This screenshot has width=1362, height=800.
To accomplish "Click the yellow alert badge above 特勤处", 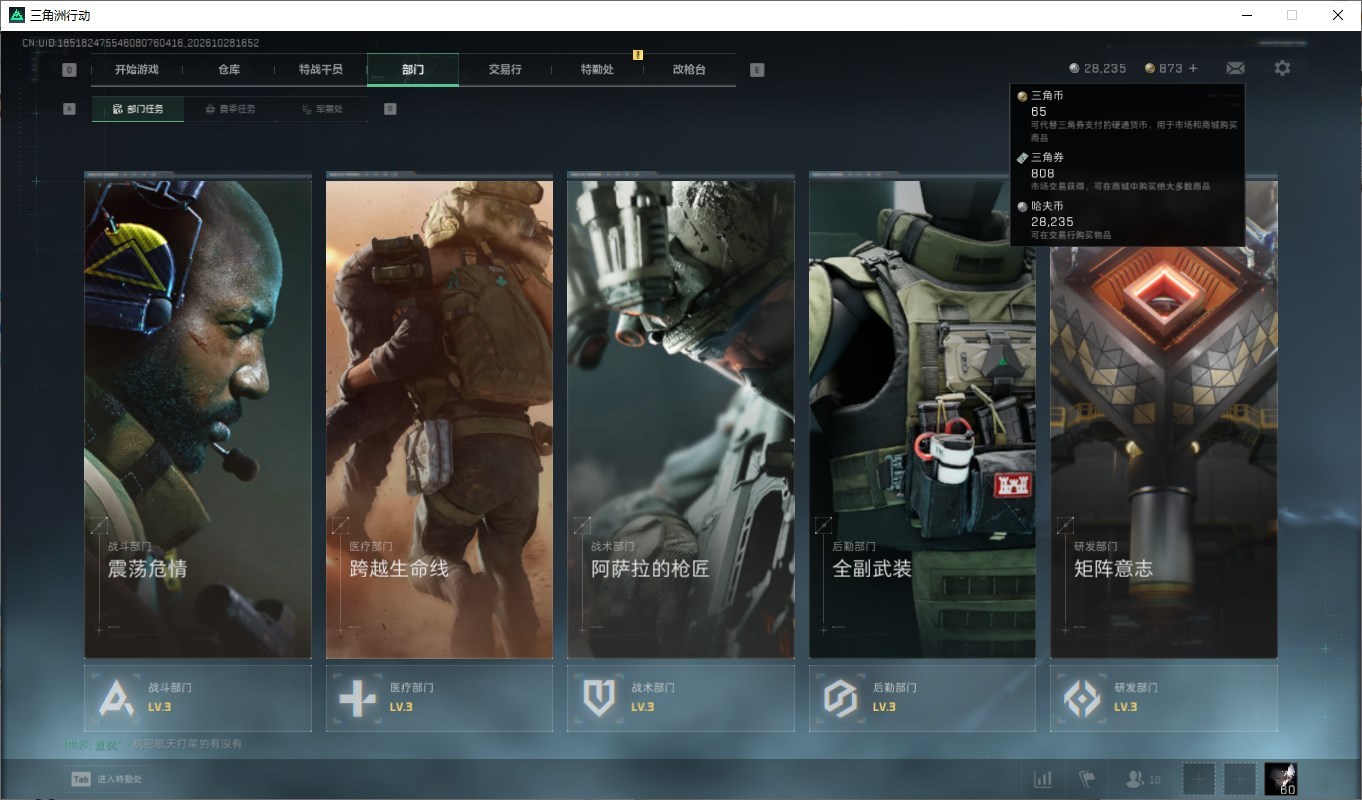I will [637, 55].
